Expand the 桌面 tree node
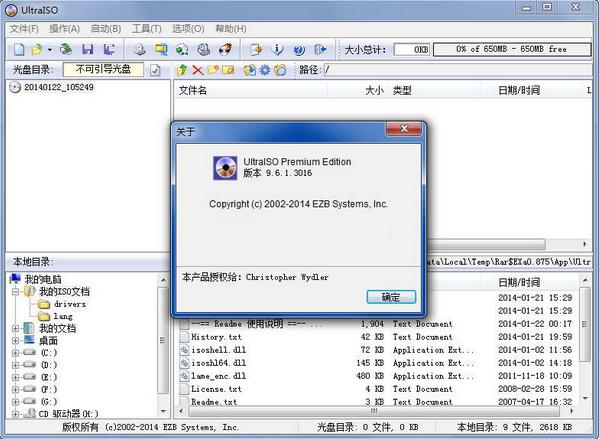 (x=15, y=340)
